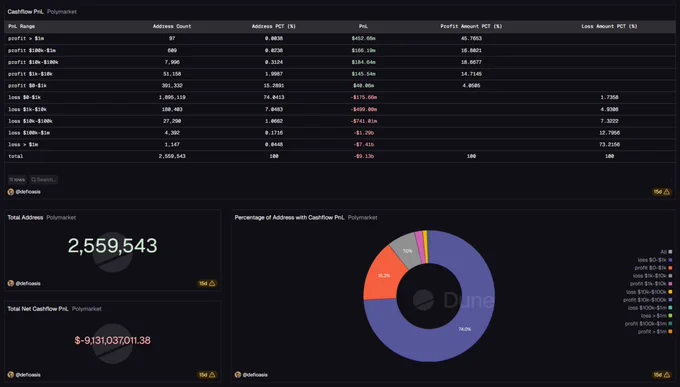Select the 'loss $10k-$100k' row label
This screenshot has height=387, width=680.
click(x=30, y=121)
